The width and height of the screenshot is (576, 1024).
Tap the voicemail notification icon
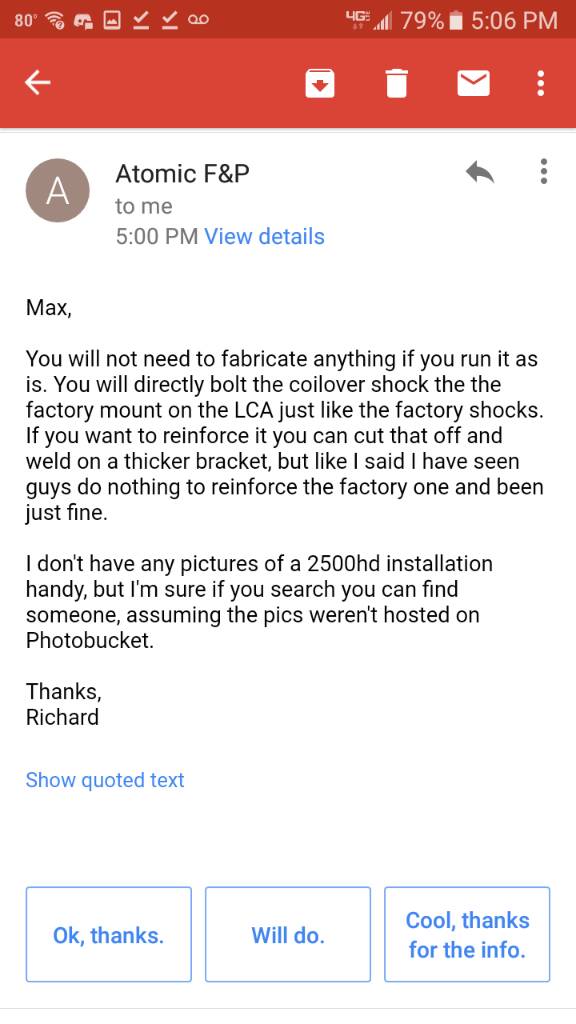pos(198,20)
